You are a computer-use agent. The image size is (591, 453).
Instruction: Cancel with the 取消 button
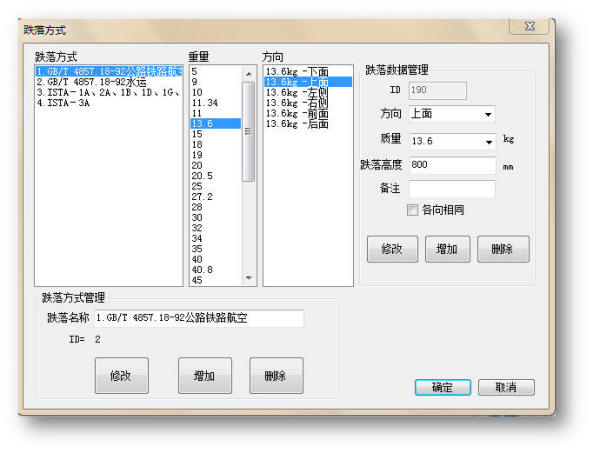point(506,387)
